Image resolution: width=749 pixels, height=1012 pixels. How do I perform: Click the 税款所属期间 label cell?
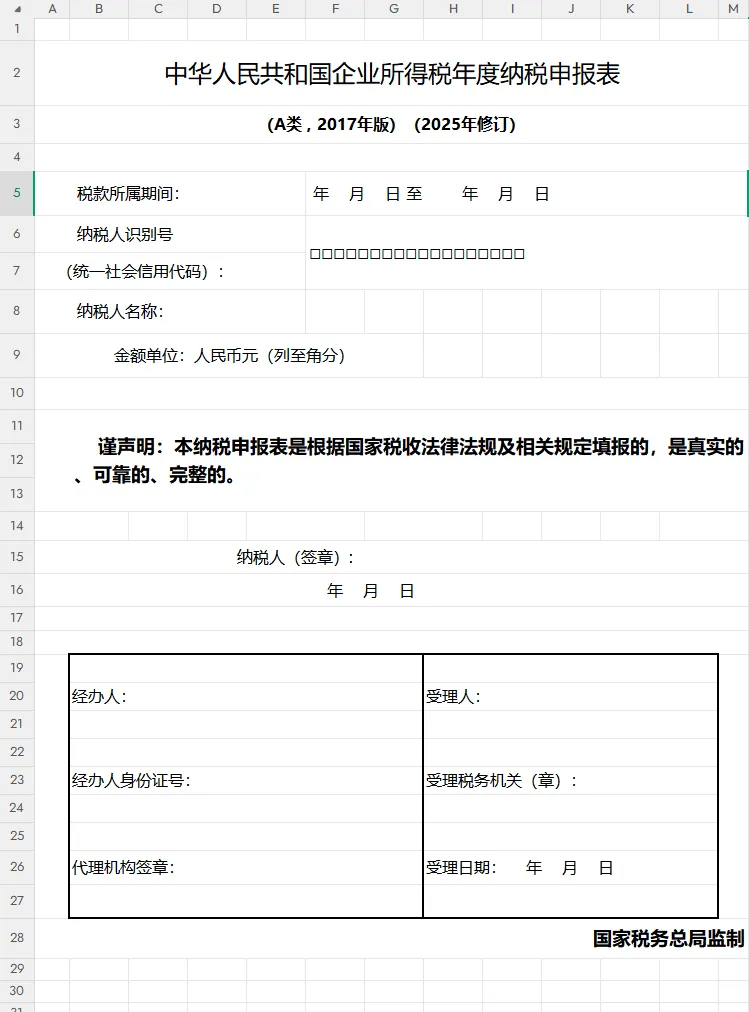point(170,194)
